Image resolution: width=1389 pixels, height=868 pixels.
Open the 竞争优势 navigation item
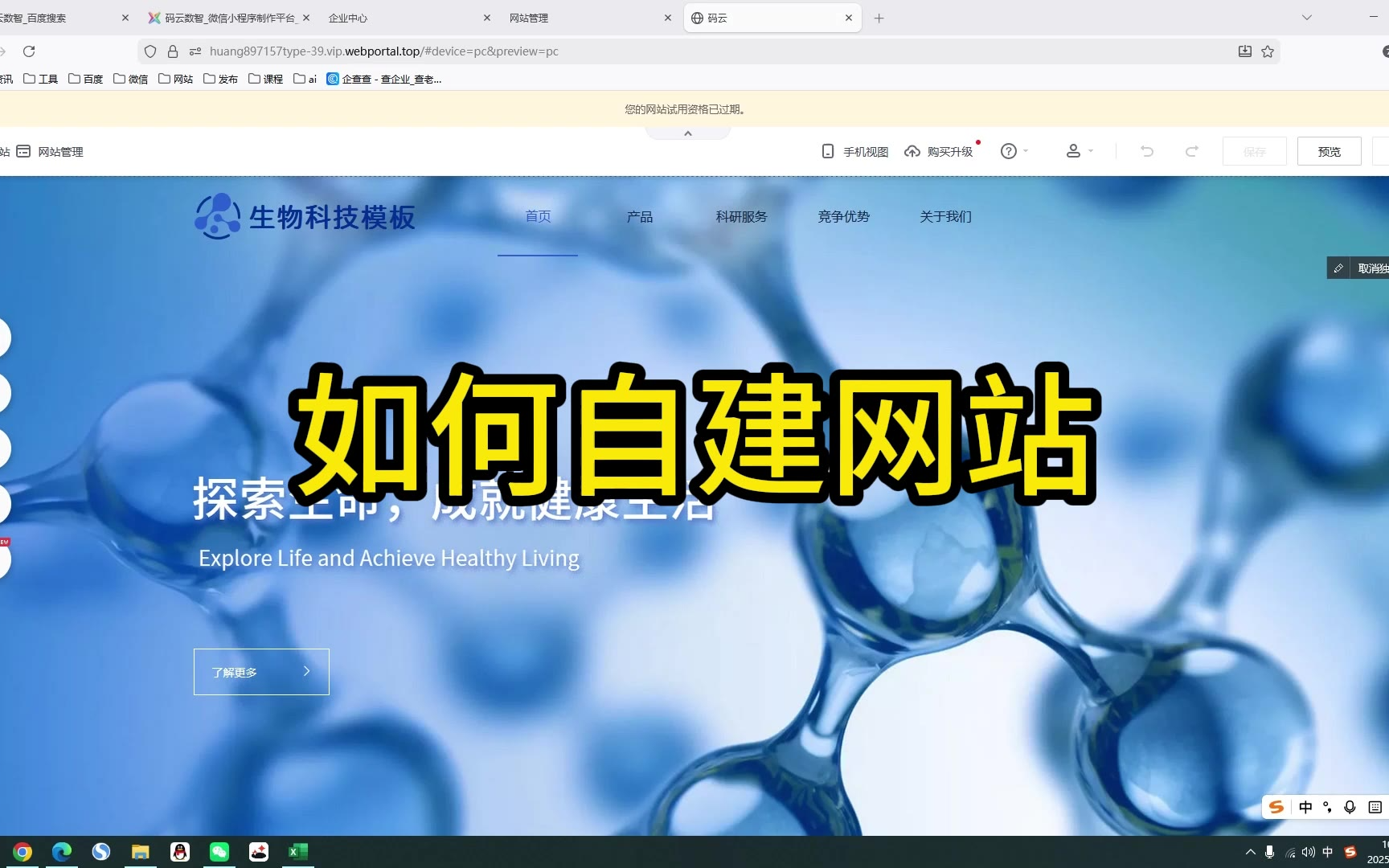[843, 217]
